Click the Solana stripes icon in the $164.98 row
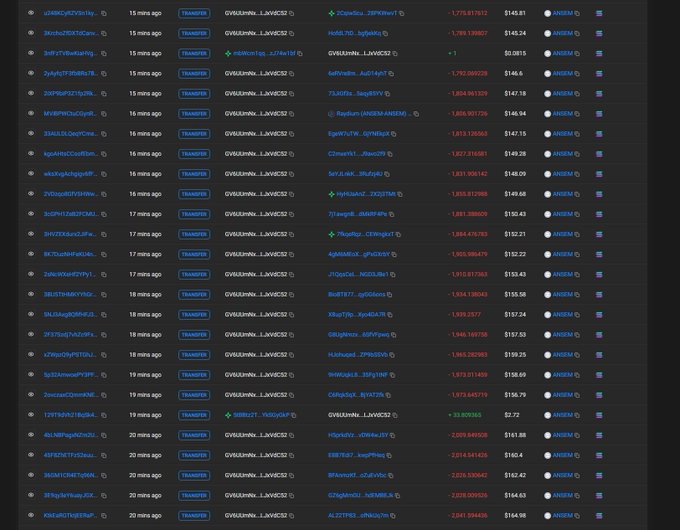Viewport: 680px width, 530px height. tap(599, 516)
